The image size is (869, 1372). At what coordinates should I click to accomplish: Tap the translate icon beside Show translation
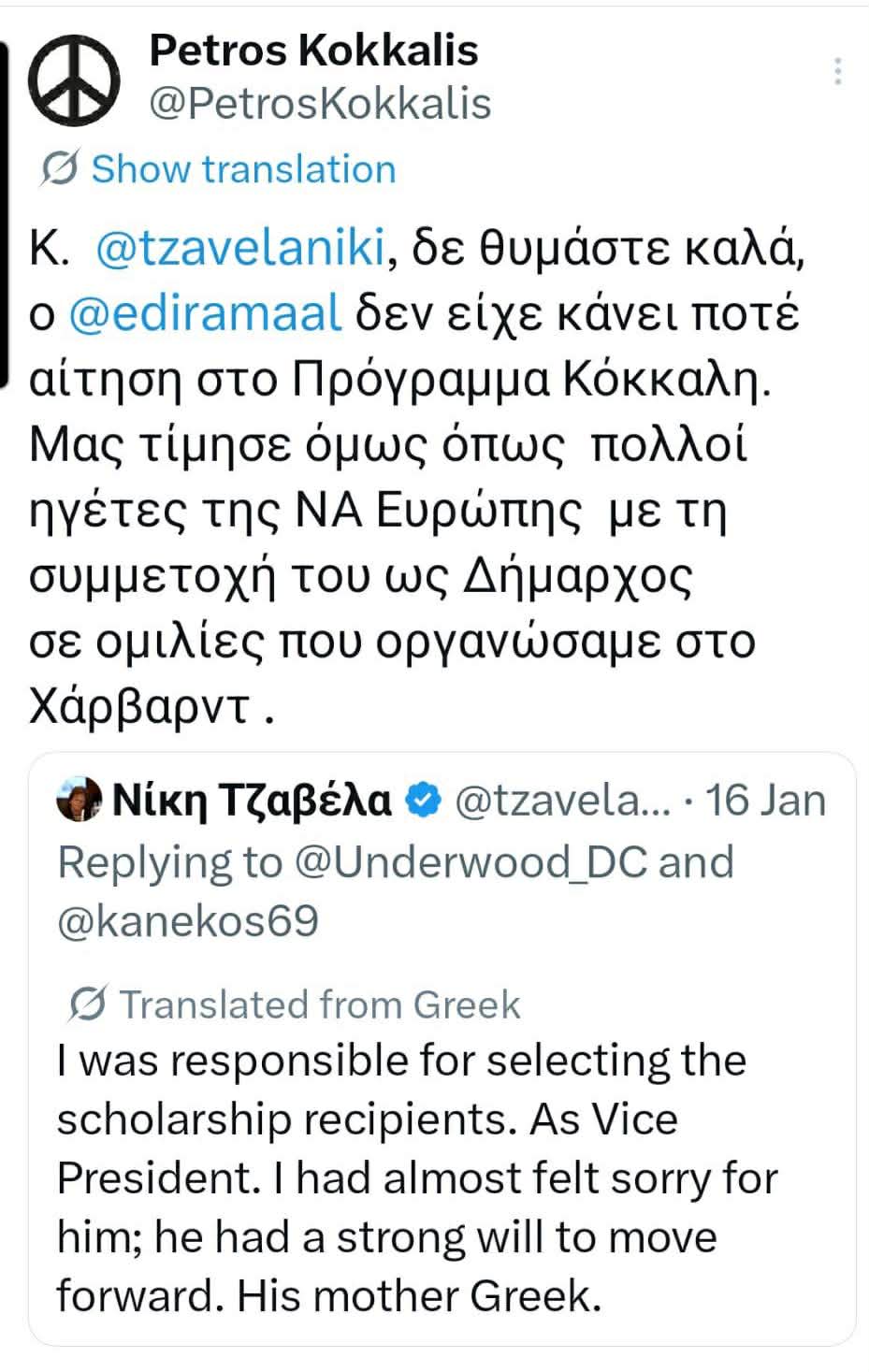click(59, 169)
